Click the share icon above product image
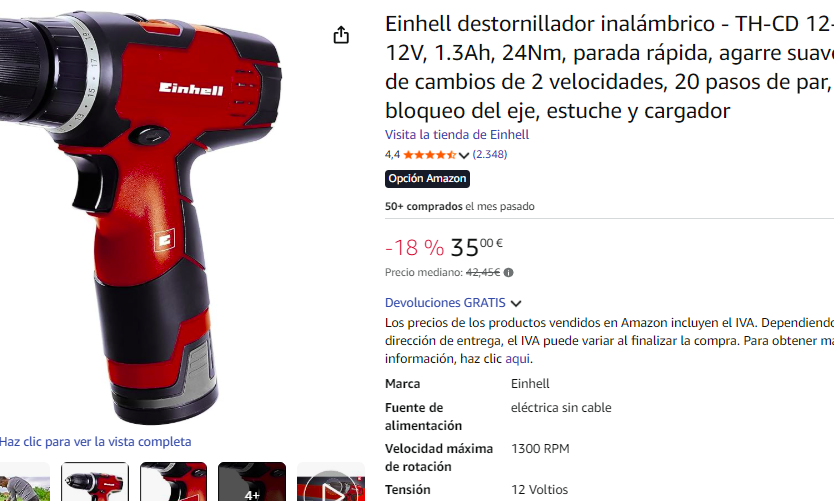Image resolution: width=834 pixels, height=501 pixels. pos(341,35)
